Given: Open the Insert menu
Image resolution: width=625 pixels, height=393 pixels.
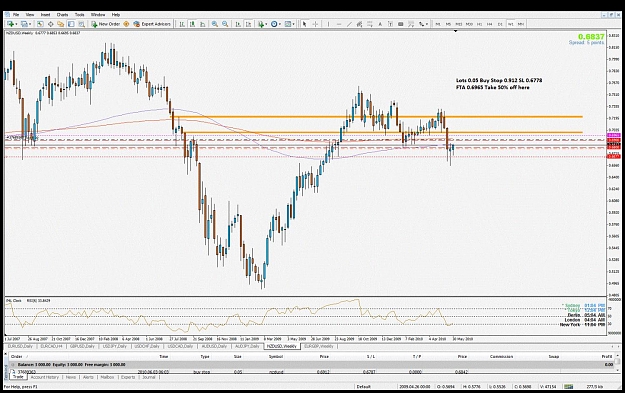Looking at the screenshot, I should click(45, 14).
